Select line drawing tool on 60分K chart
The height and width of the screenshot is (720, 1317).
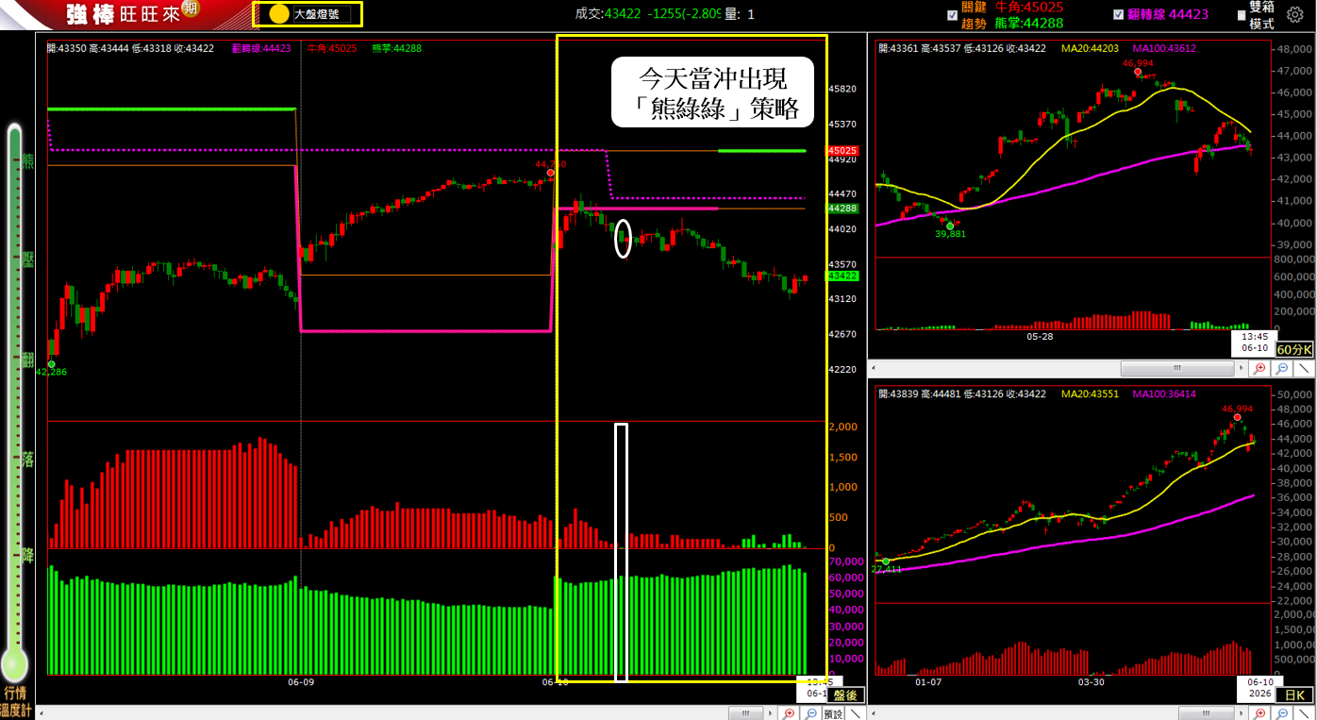(x=1304, y=369)
